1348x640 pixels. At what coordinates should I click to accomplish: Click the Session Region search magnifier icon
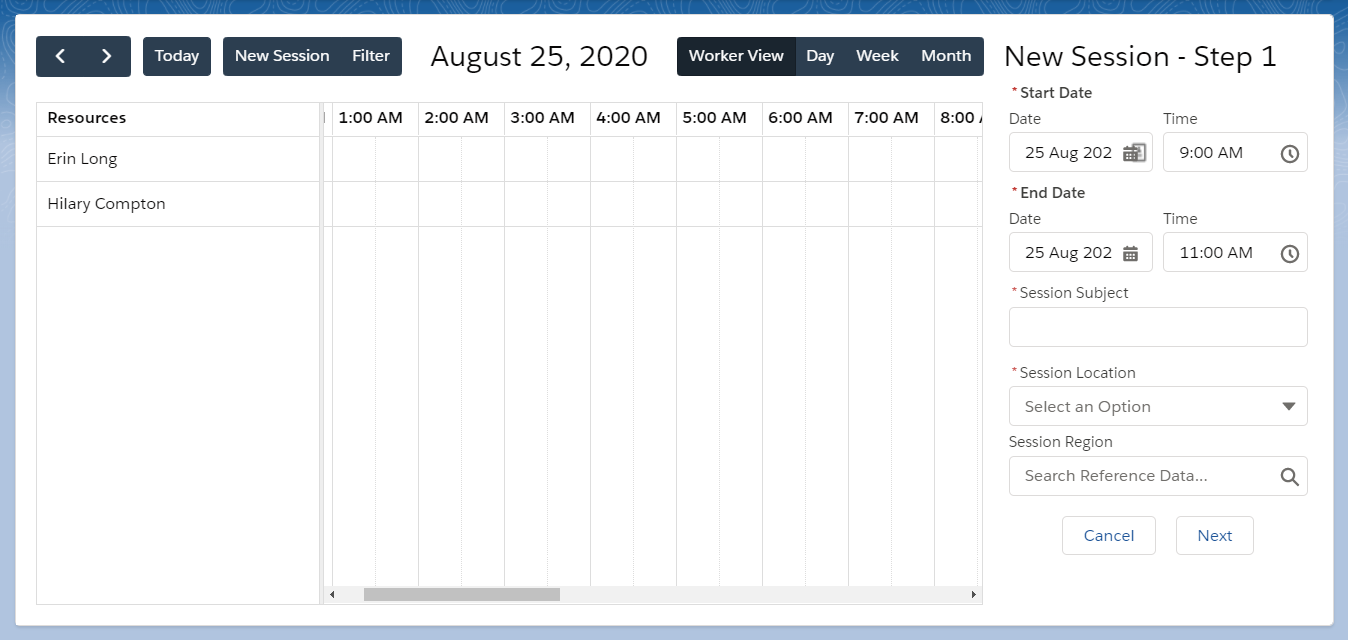pyautogui.click(x=1290, y=476)
